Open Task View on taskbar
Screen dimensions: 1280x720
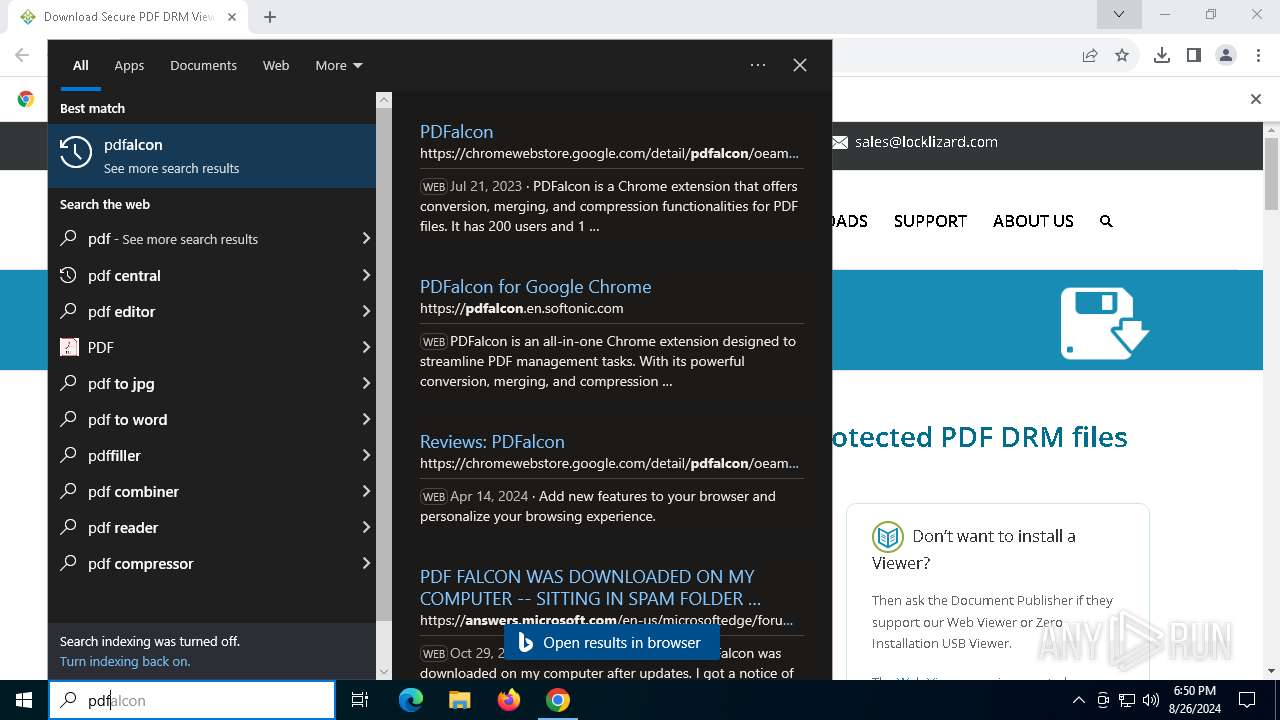(x=360, y=700)
